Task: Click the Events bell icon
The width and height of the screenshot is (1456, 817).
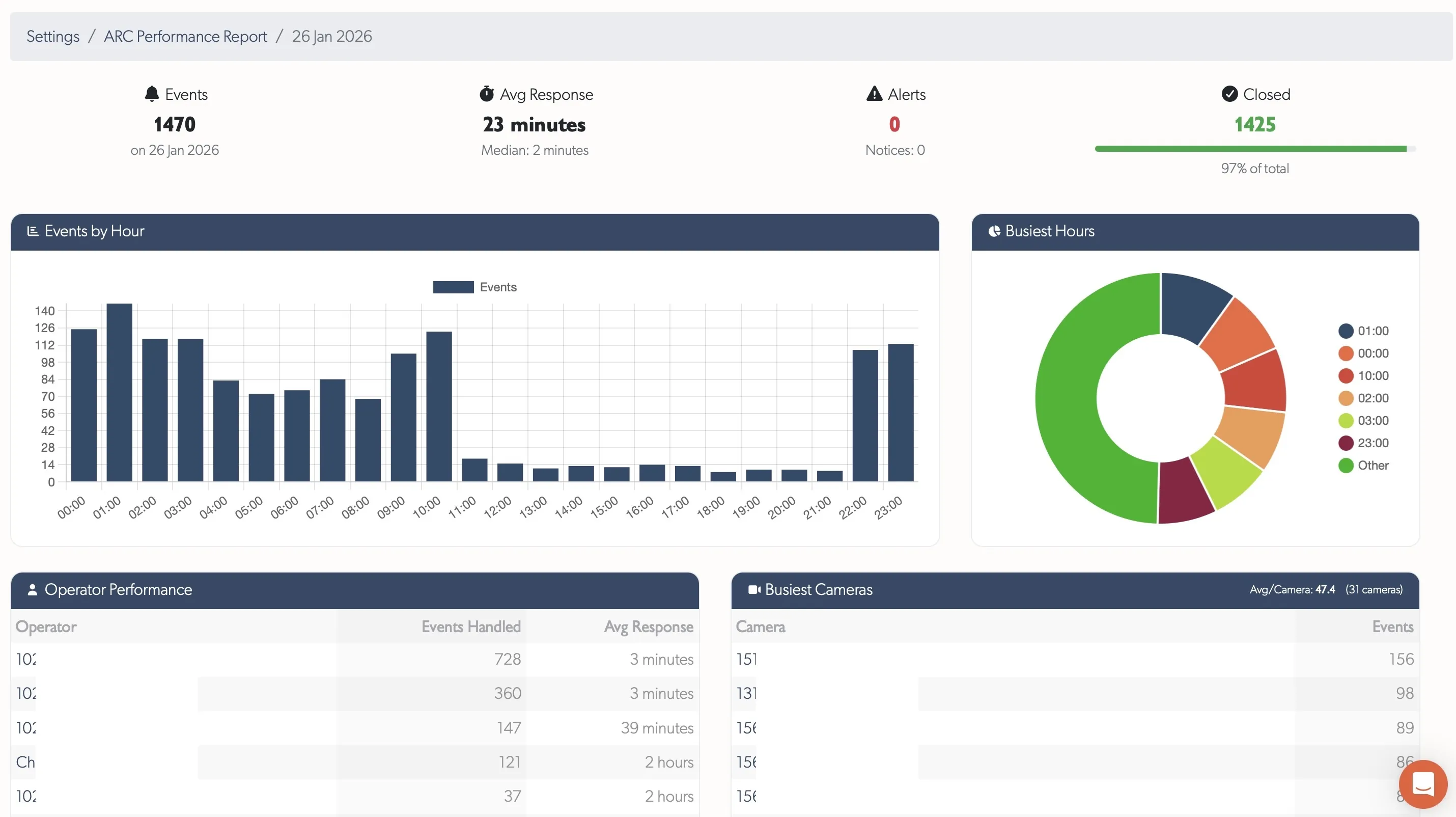Action: click(152, 94)
